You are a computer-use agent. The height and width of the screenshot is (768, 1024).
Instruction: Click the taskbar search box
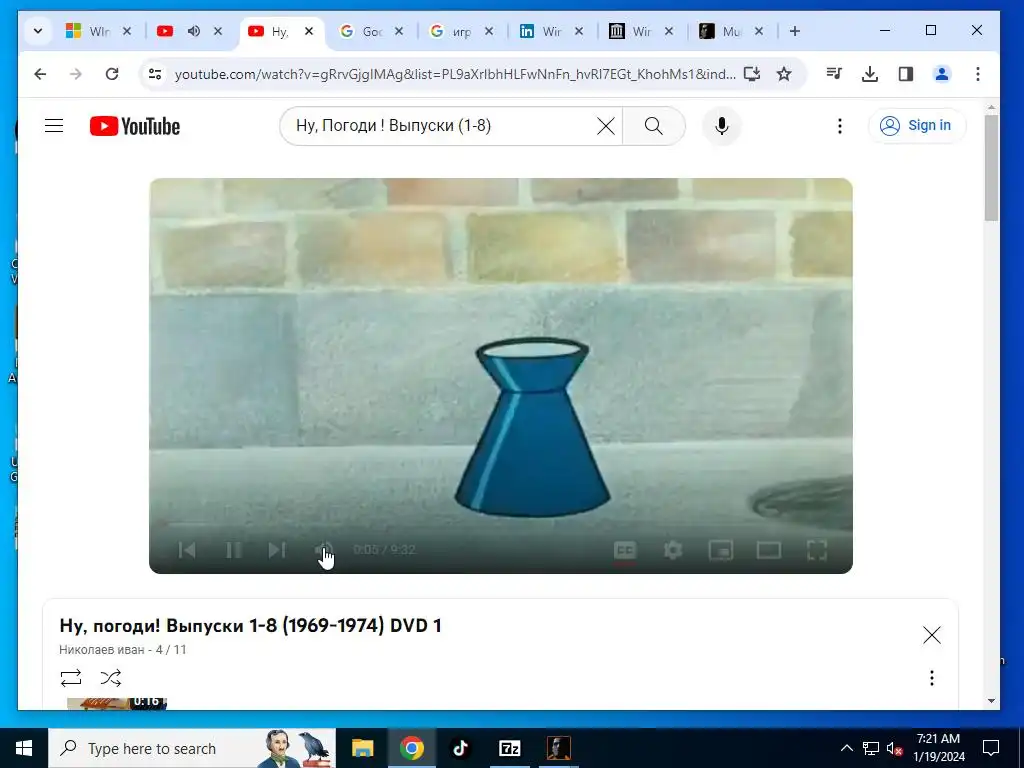(192, 748)
